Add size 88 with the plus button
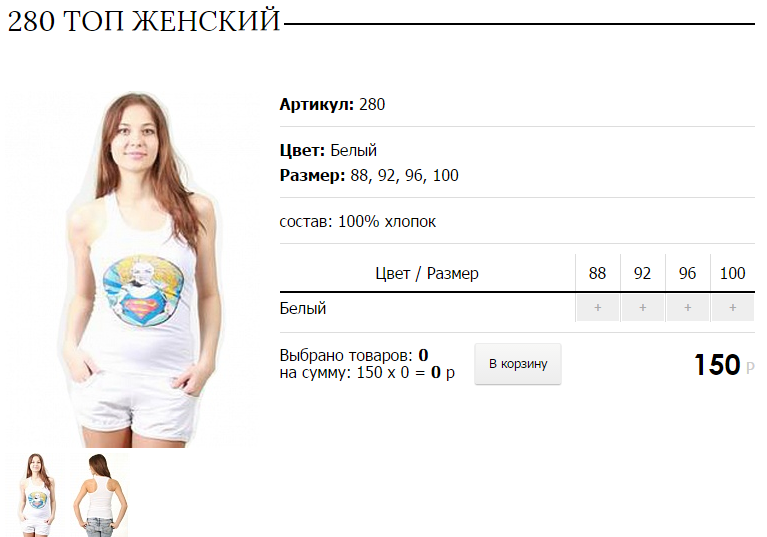Screen dimensions: 767x537 pyautogui.click(x=597, y=308)
